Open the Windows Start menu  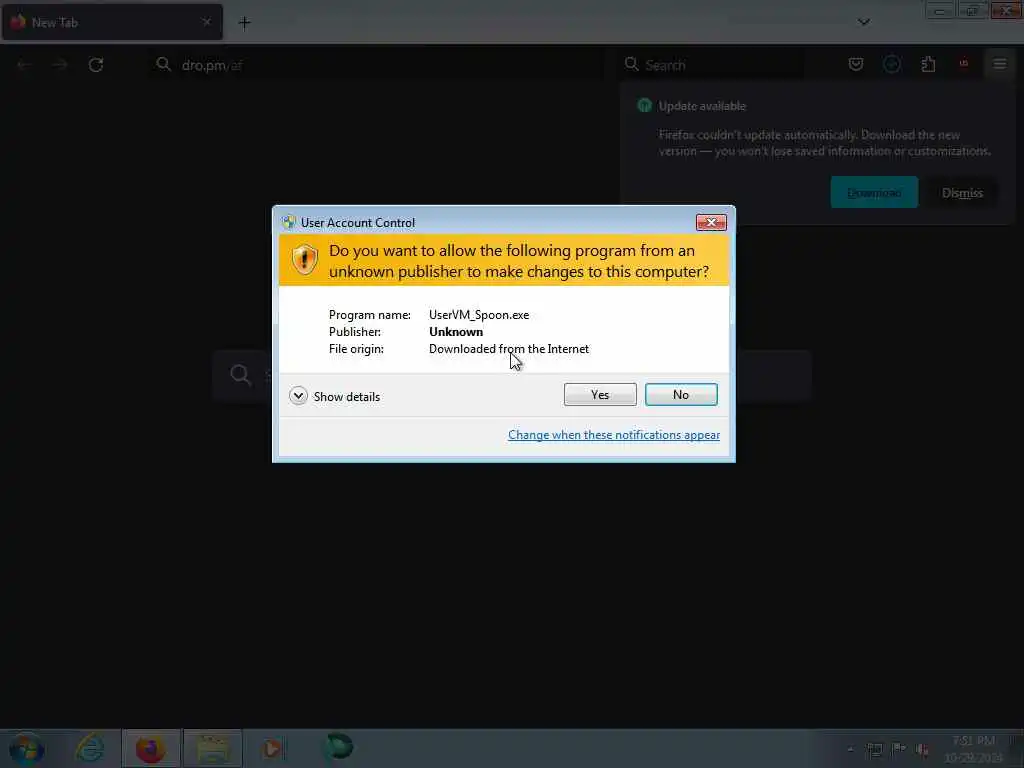click(x=26, y=748)
